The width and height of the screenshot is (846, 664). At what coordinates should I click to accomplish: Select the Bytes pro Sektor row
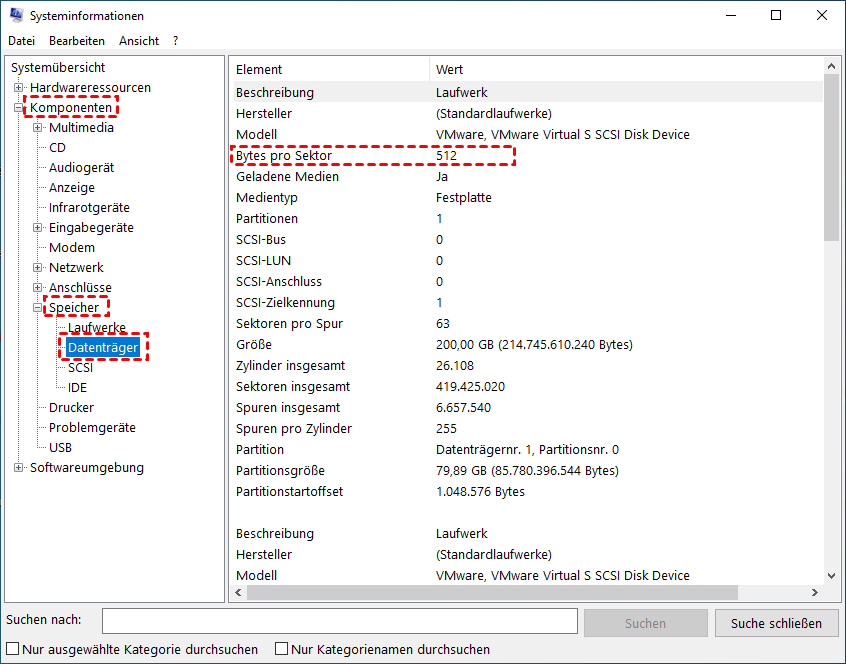coord(528,155)
